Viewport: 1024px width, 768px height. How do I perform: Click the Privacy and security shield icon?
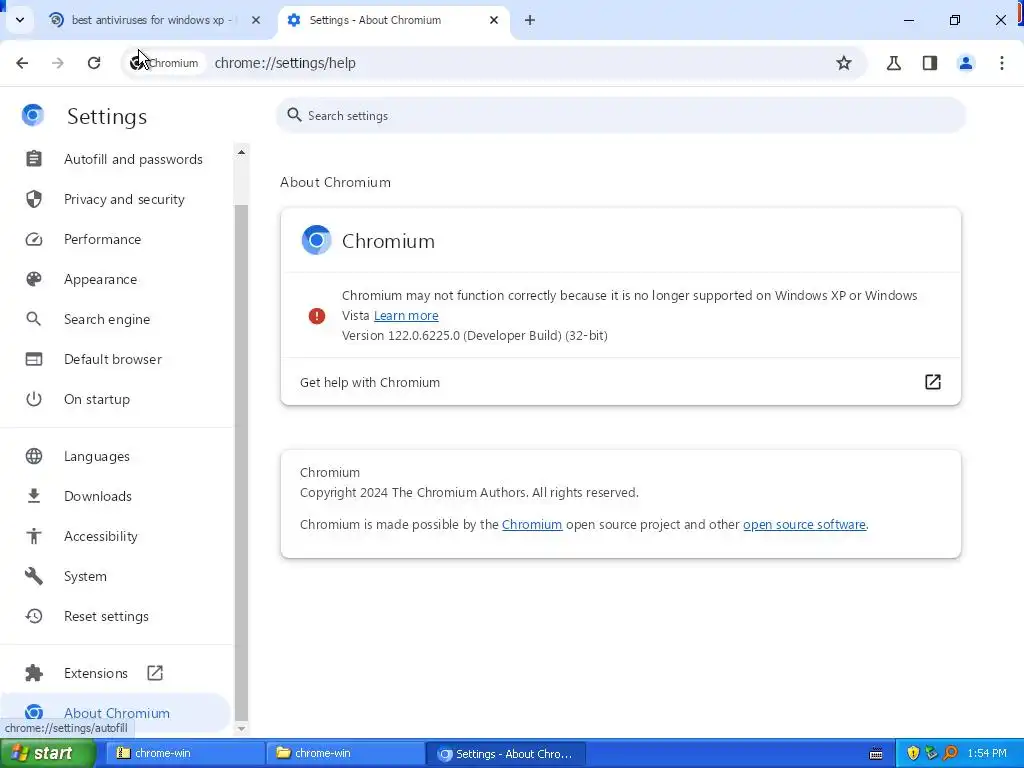coord(34,199)
